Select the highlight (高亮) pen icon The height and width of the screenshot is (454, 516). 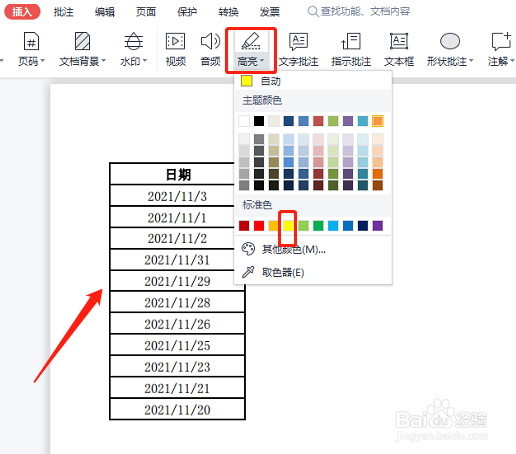coord(251,41)
